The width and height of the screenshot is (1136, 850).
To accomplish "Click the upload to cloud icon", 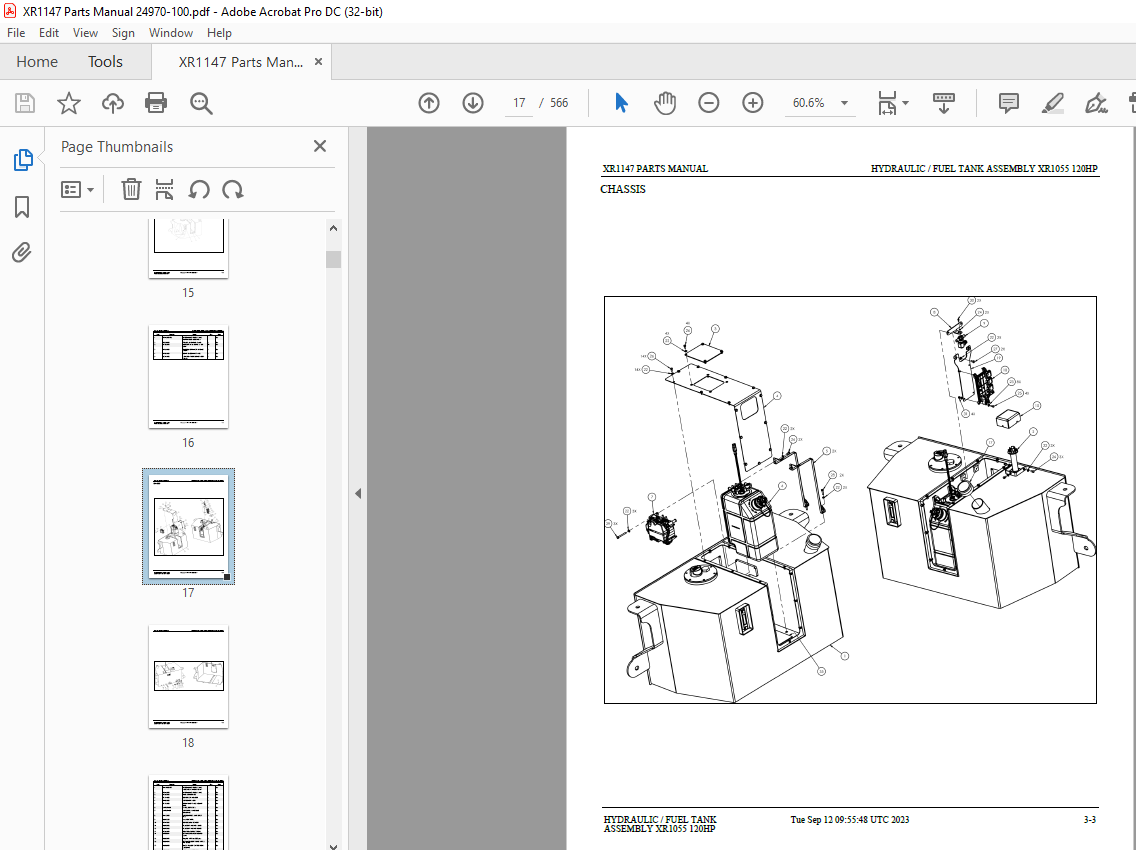I will point(112,103).
